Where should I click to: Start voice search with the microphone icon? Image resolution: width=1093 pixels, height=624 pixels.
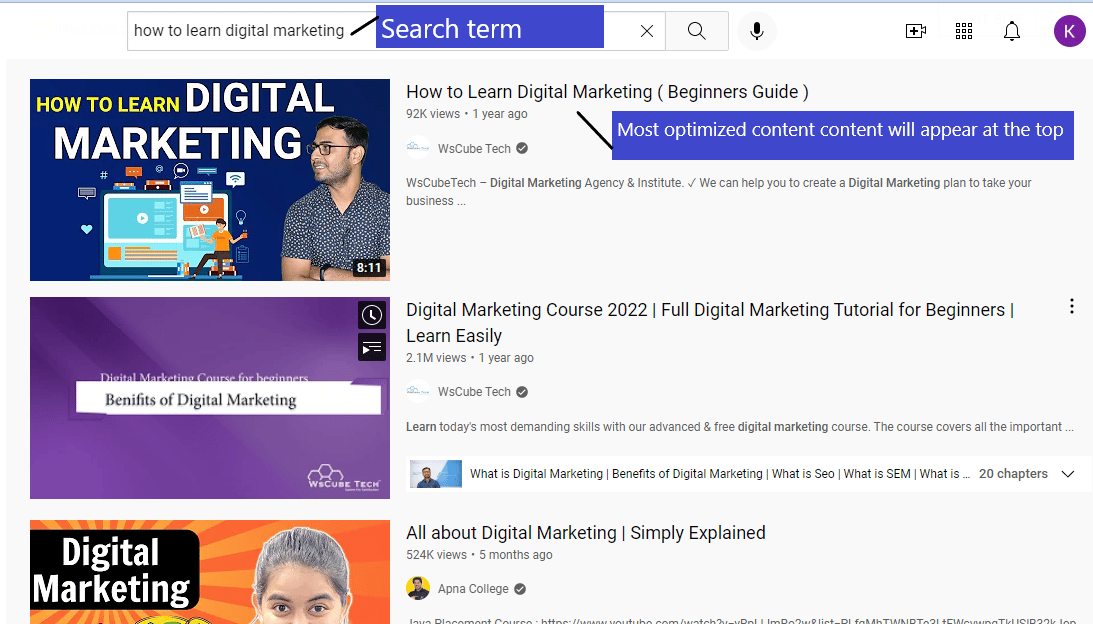point(756,31)
